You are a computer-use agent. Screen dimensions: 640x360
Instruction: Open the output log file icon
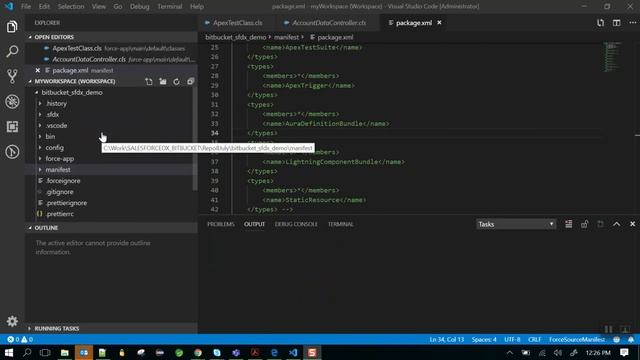pyautogui.click(x=600, y=224)
